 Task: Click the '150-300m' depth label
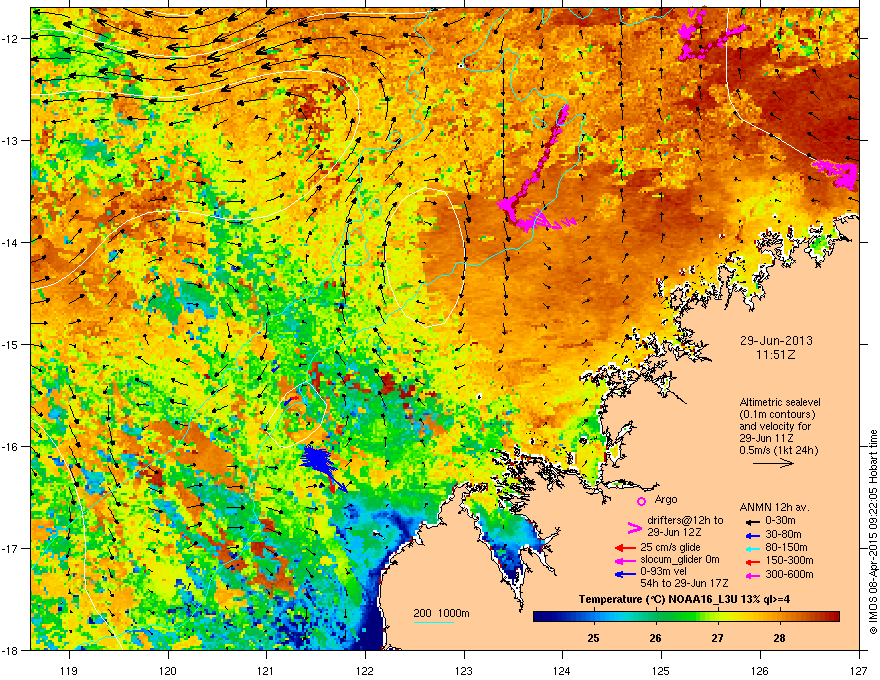tap(789, 560)
